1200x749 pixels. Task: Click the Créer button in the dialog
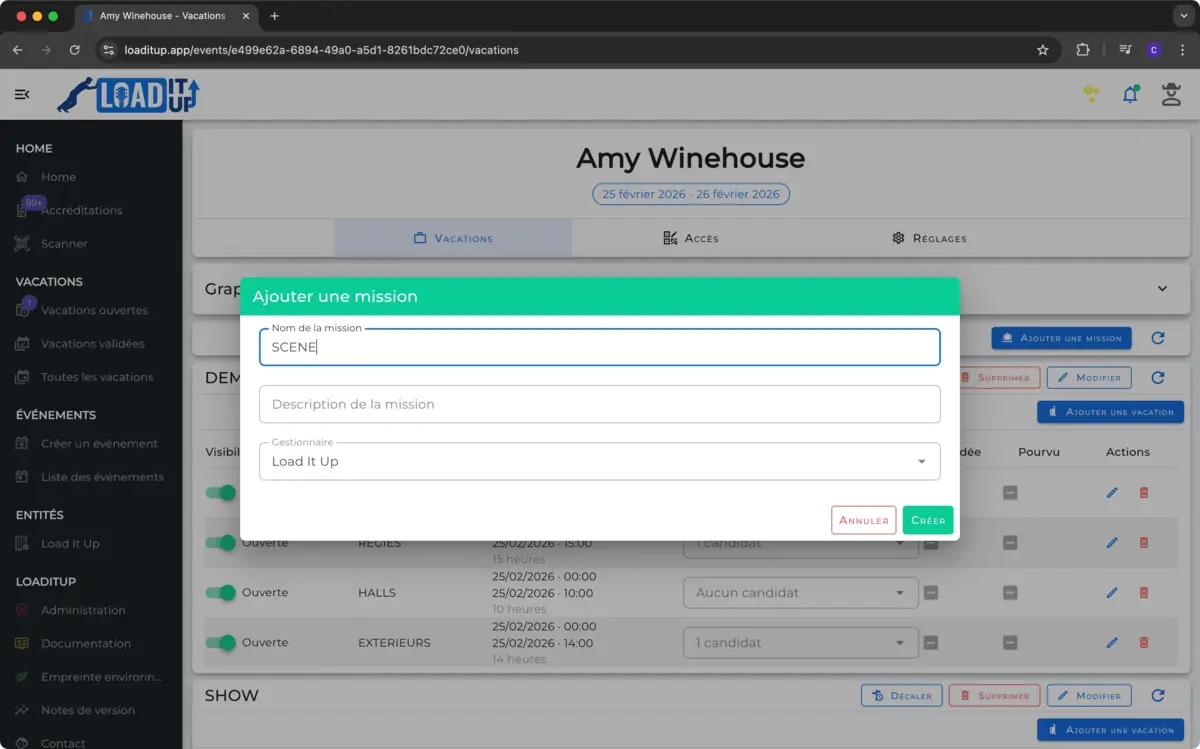click(927, 520)
